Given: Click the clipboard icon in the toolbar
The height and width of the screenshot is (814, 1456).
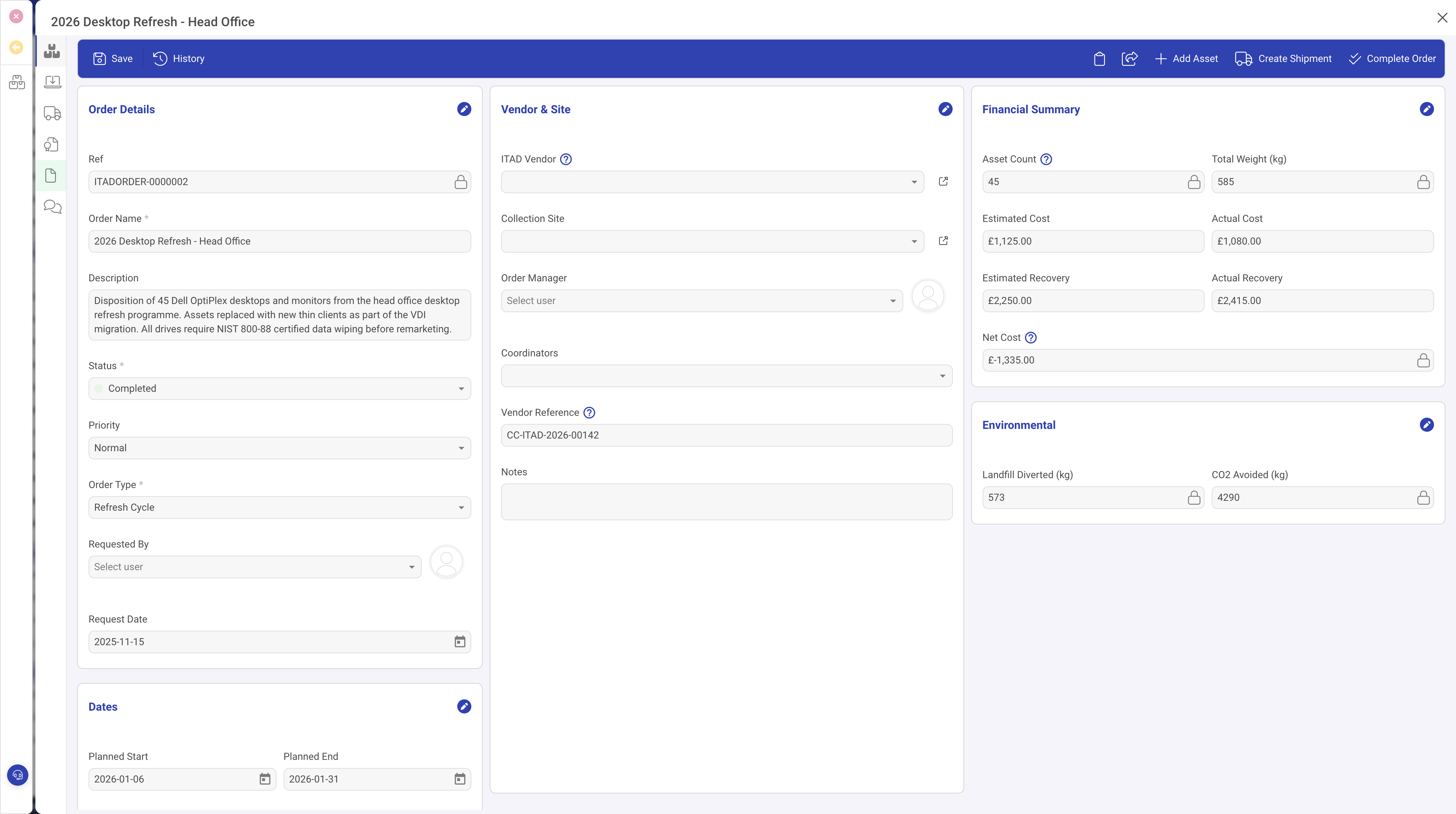Looking at the screenshot, I should click(x=1100, y=58).
